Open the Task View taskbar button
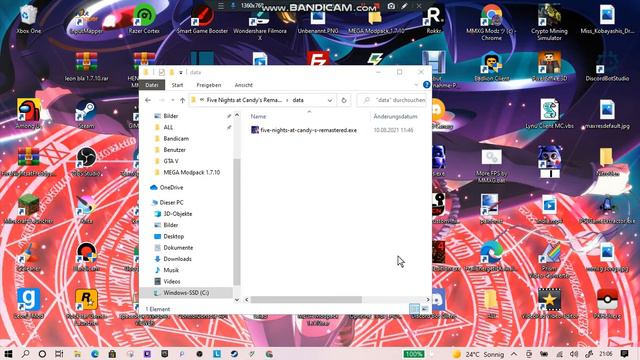Screen dimensions: 640x360 click(59, 354)
